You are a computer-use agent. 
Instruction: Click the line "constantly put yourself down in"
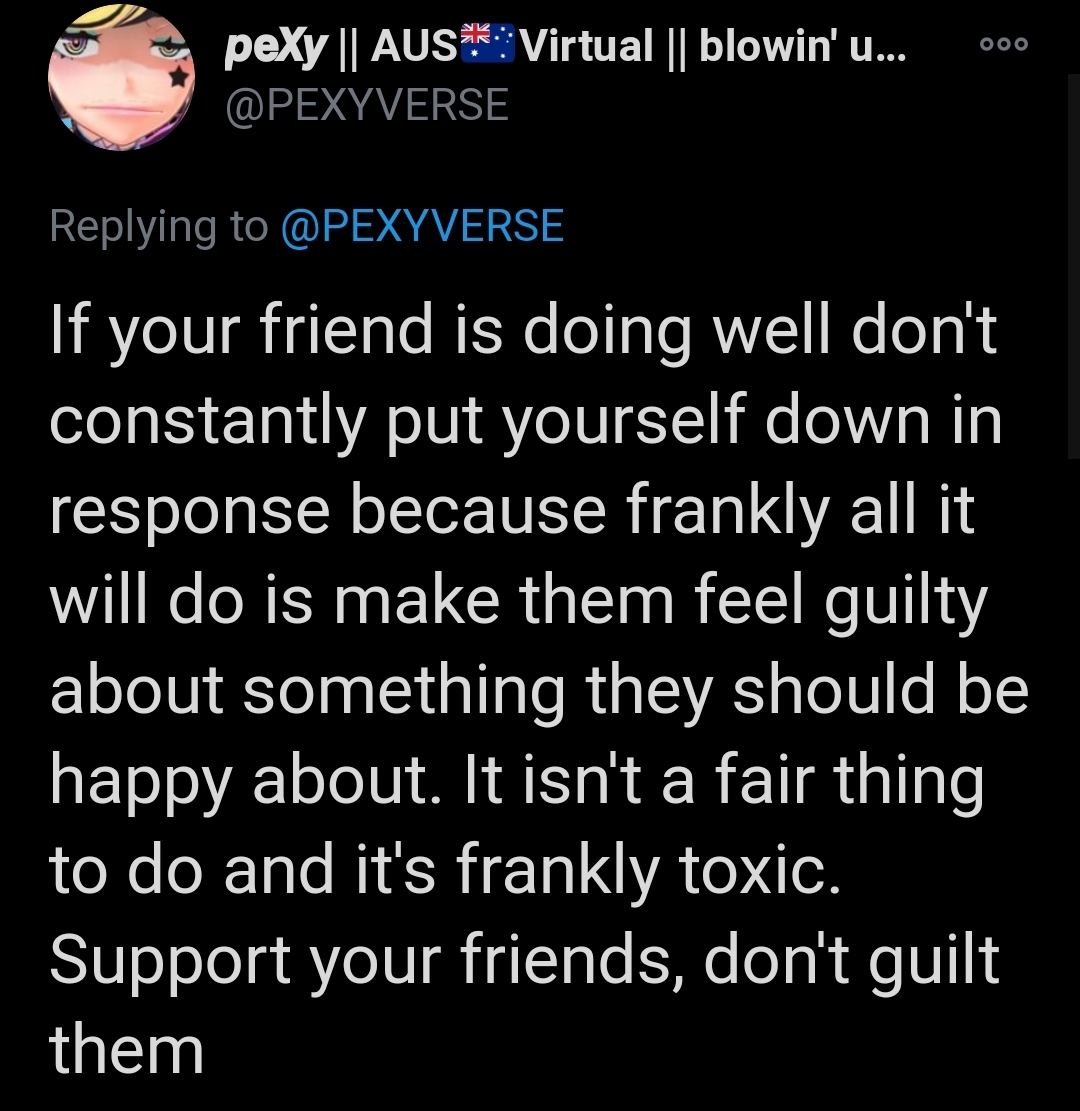click(526, 421)
